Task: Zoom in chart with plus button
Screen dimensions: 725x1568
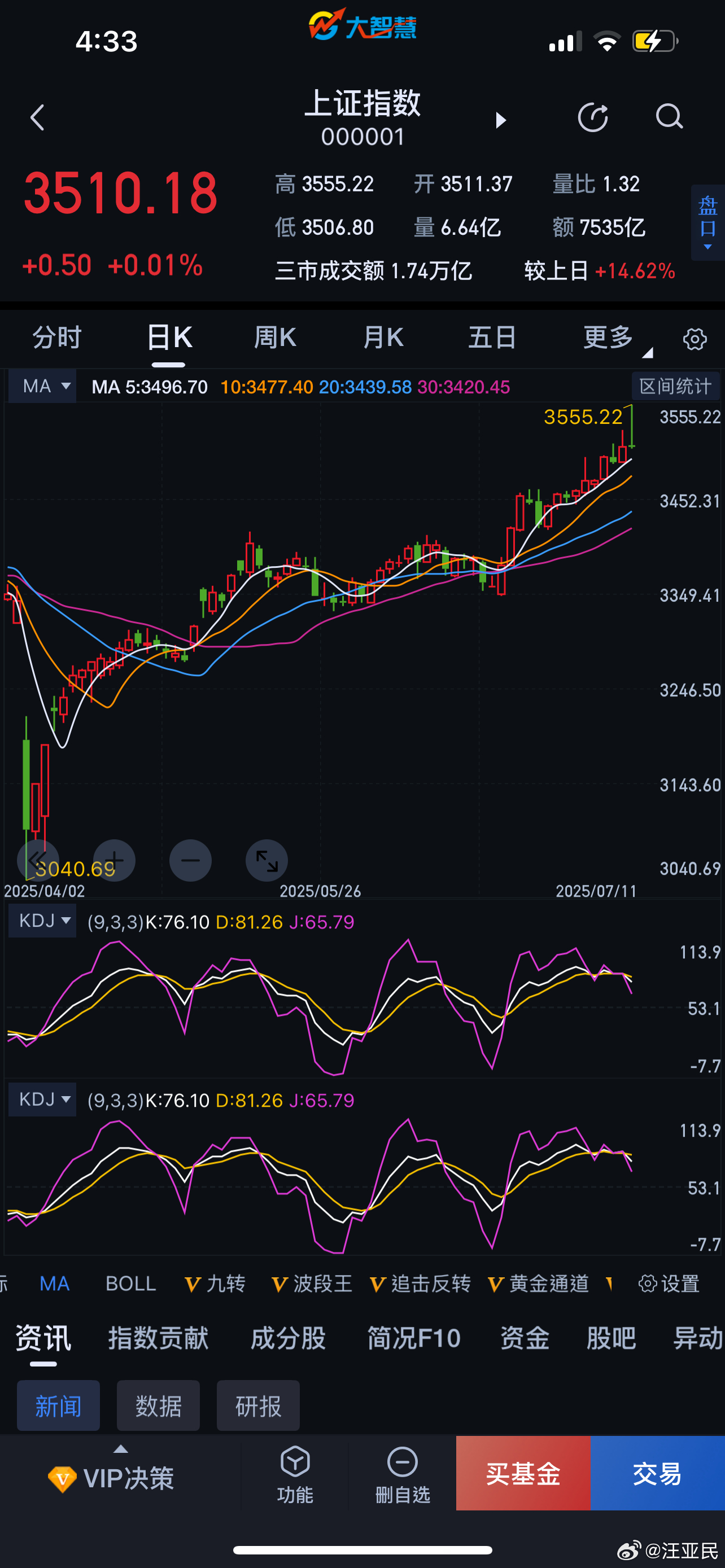Action: click(115, 860)
